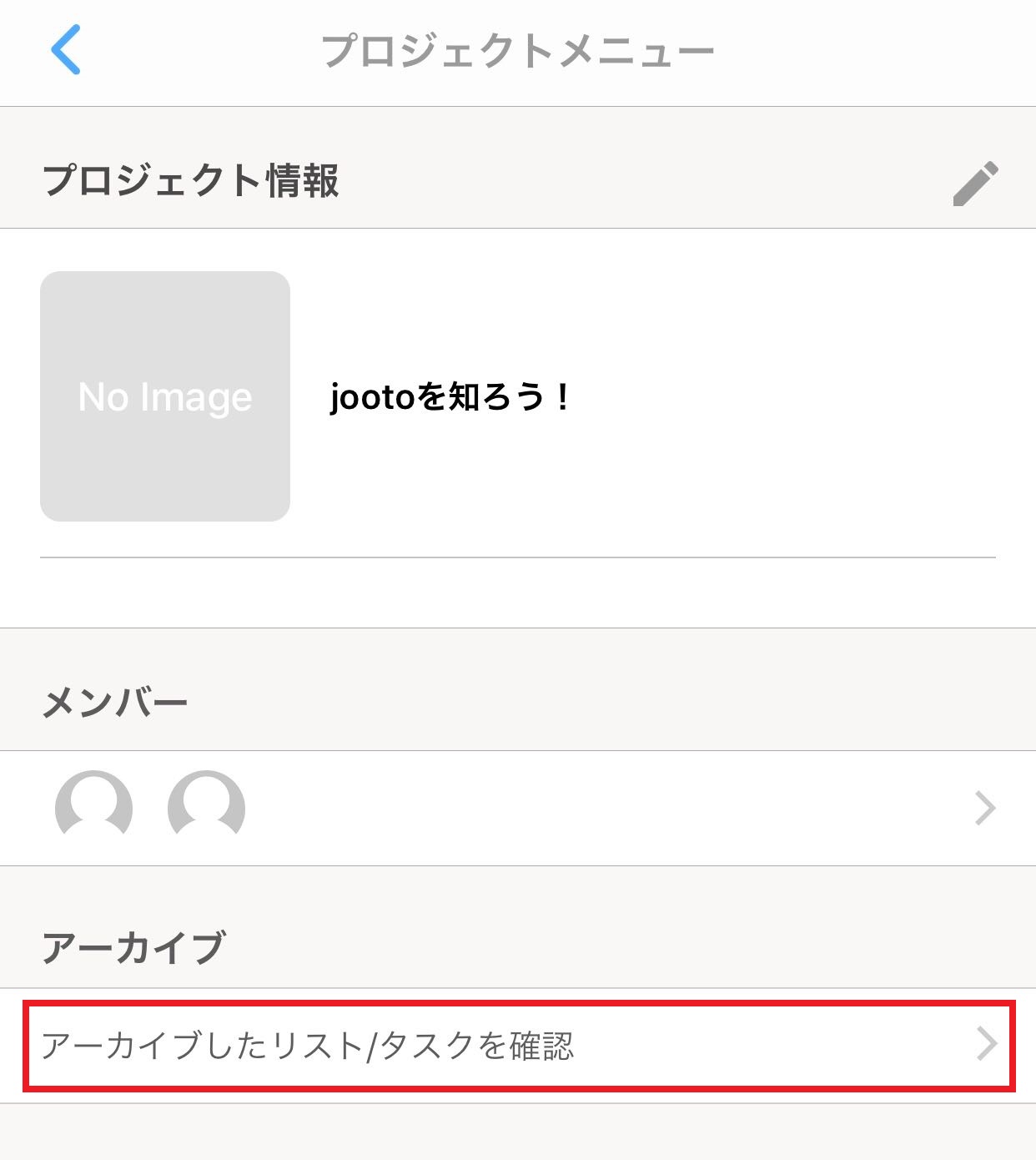1036x1160 pixels.
Task: Expand members list via row chevron
Action: click(x=985, y=808)
